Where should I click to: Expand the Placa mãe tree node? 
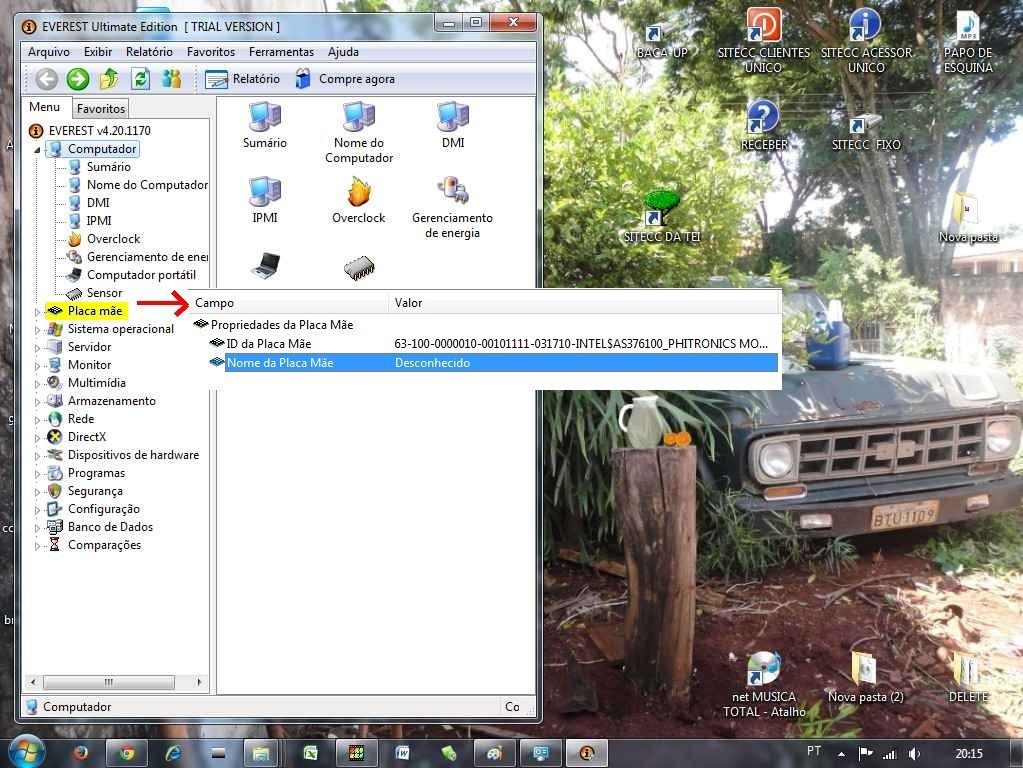coord(38,312)
